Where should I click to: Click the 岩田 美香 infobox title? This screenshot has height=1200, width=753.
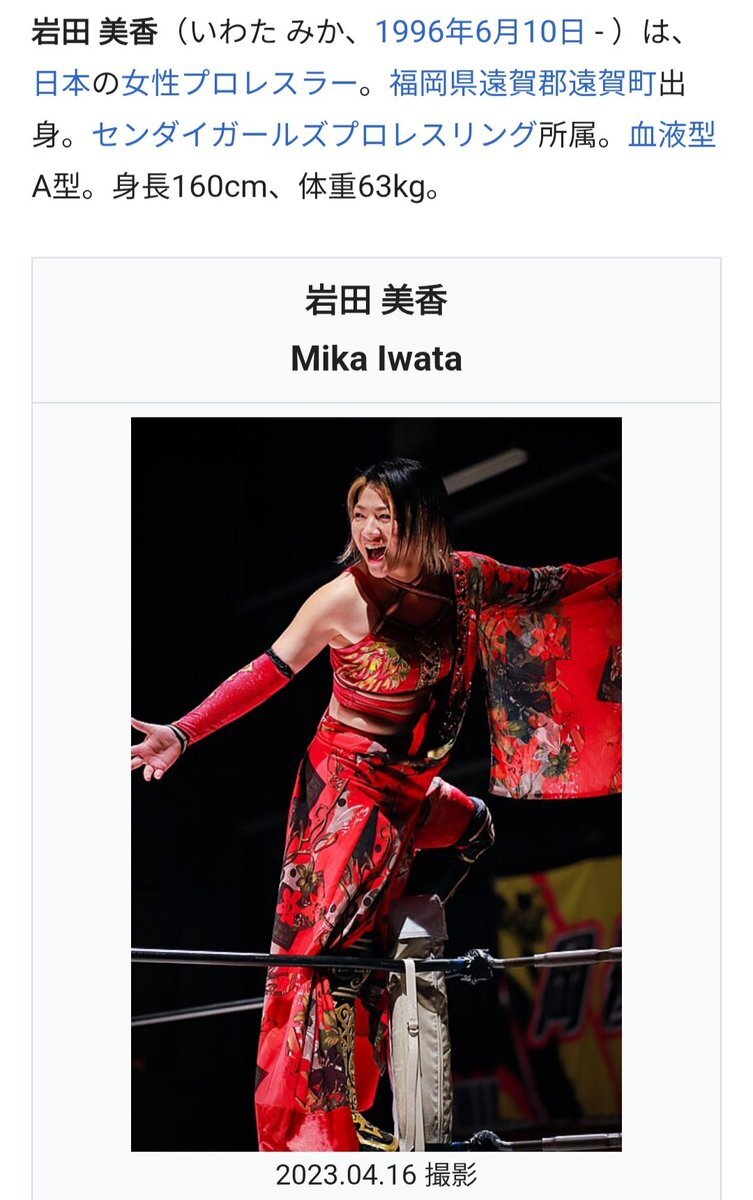coord(376,299)
